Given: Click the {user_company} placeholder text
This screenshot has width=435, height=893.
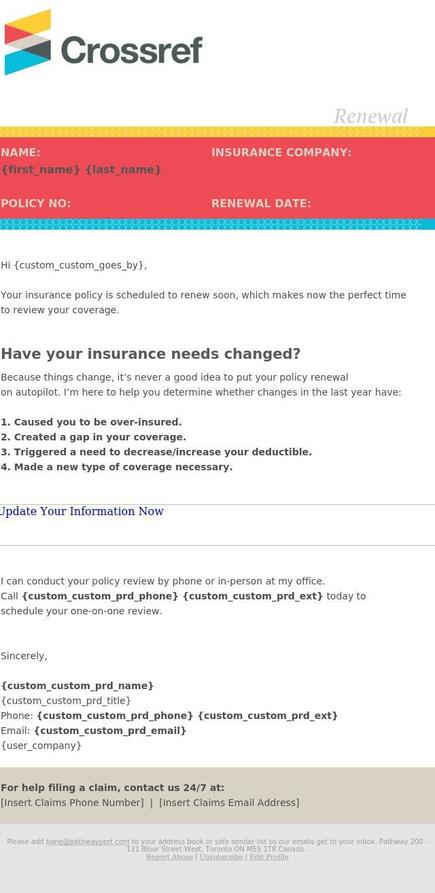Looking at the screenshot, I should coord(41,745).
